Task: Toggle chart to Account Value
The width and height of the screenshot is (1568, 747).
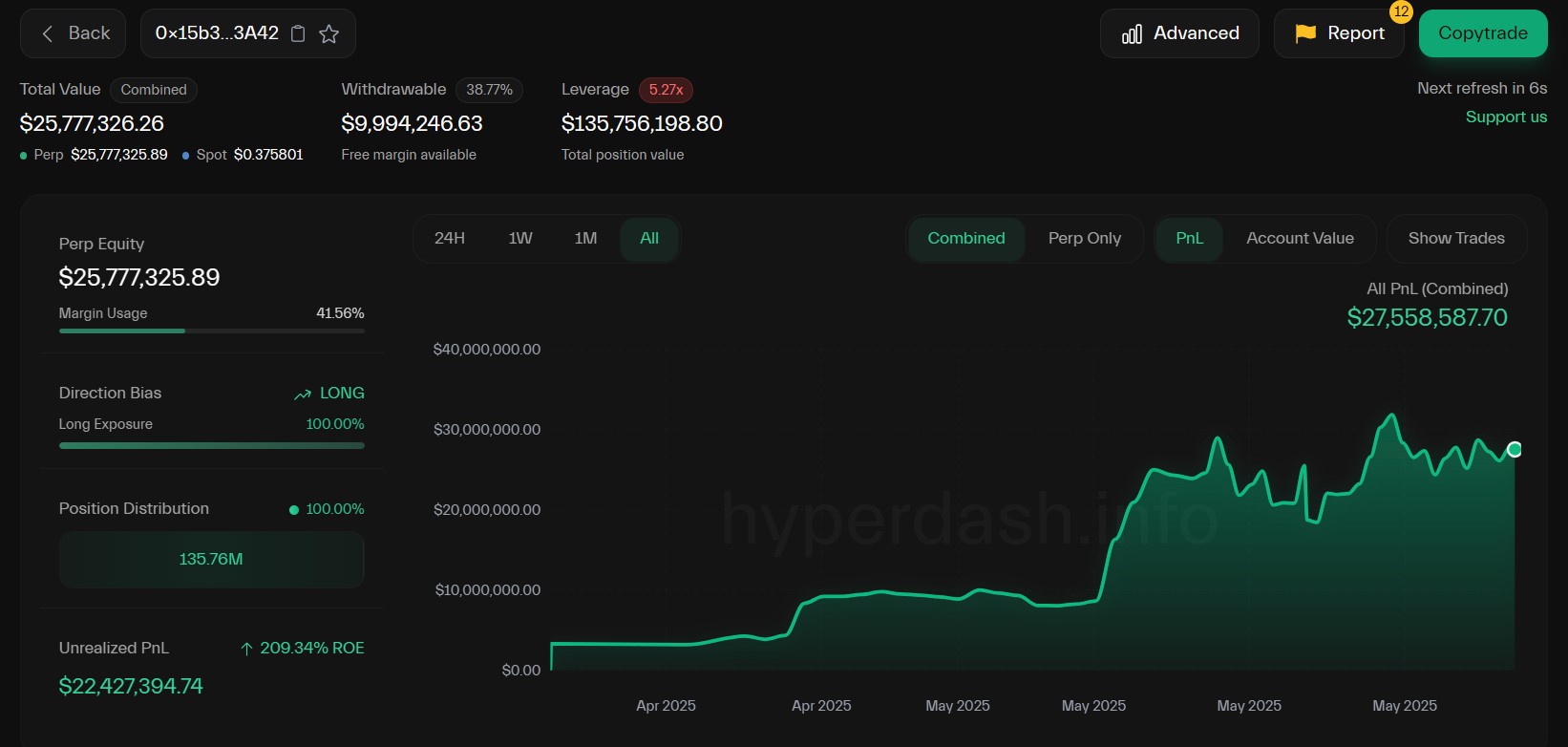Action: (x=1300, y=239)
